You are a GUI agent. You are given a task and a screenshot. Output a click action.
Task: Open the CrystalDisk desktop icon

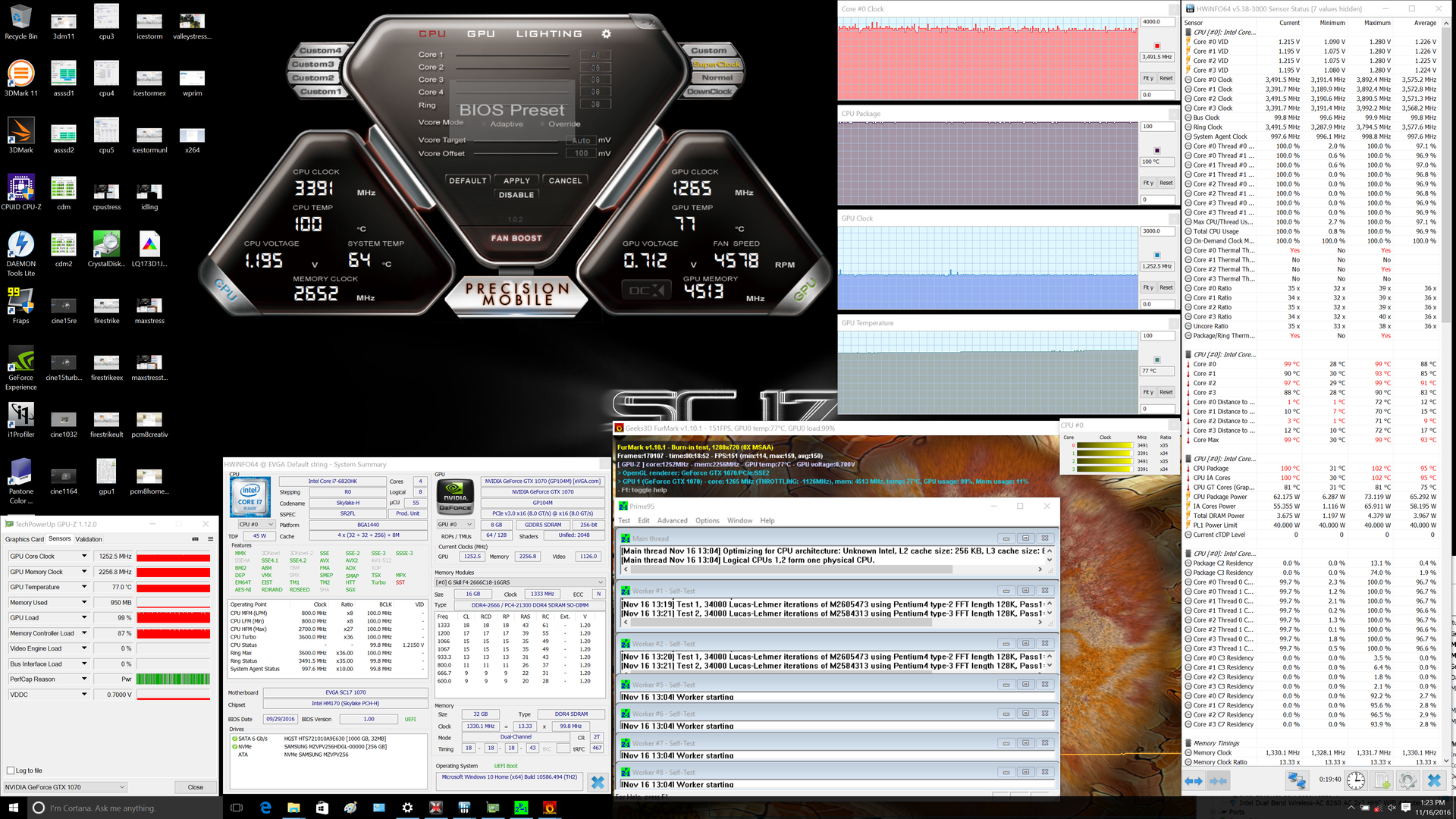[x=106, y=249]
